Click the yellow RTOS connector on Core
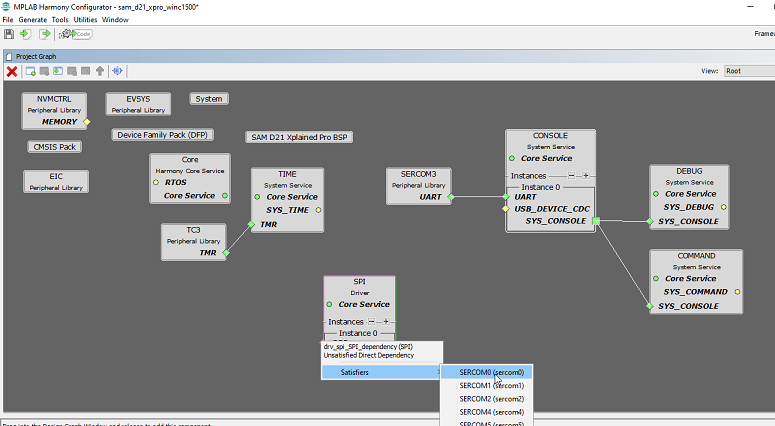The width and height of the screenshot is (775, 426). [x=156, y=182]
